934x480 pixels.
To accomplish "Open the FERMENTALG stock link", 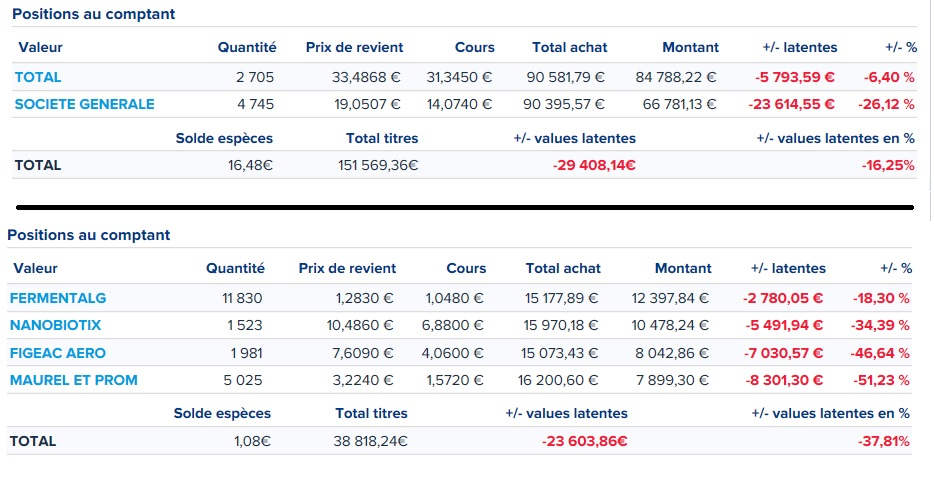I will 58,298.
